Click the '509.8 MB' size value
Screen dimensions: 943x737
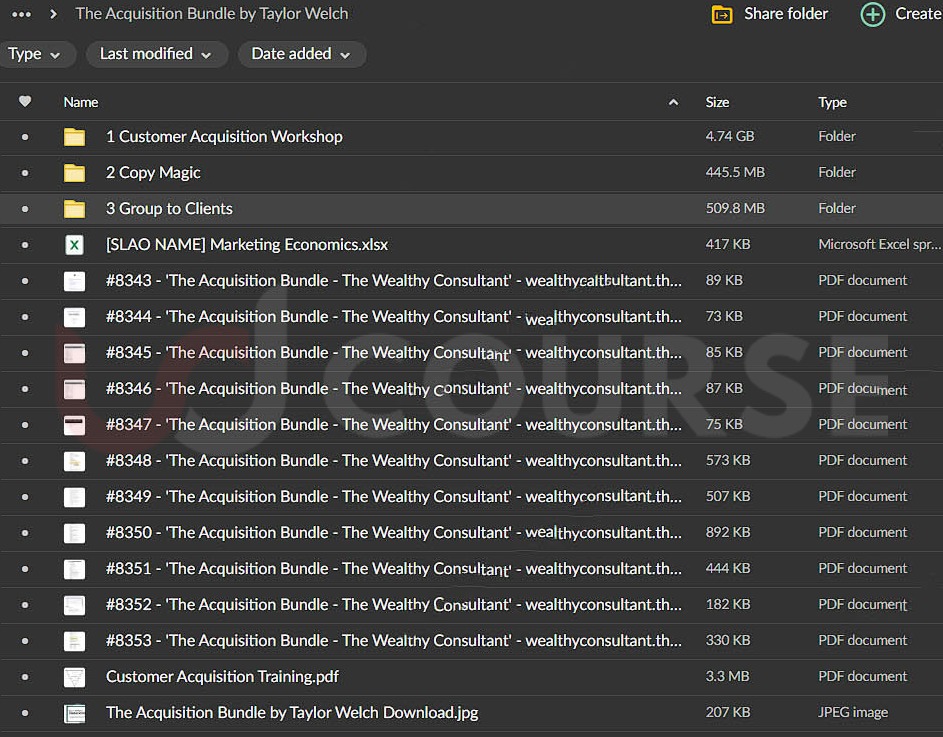click(735, 208)
